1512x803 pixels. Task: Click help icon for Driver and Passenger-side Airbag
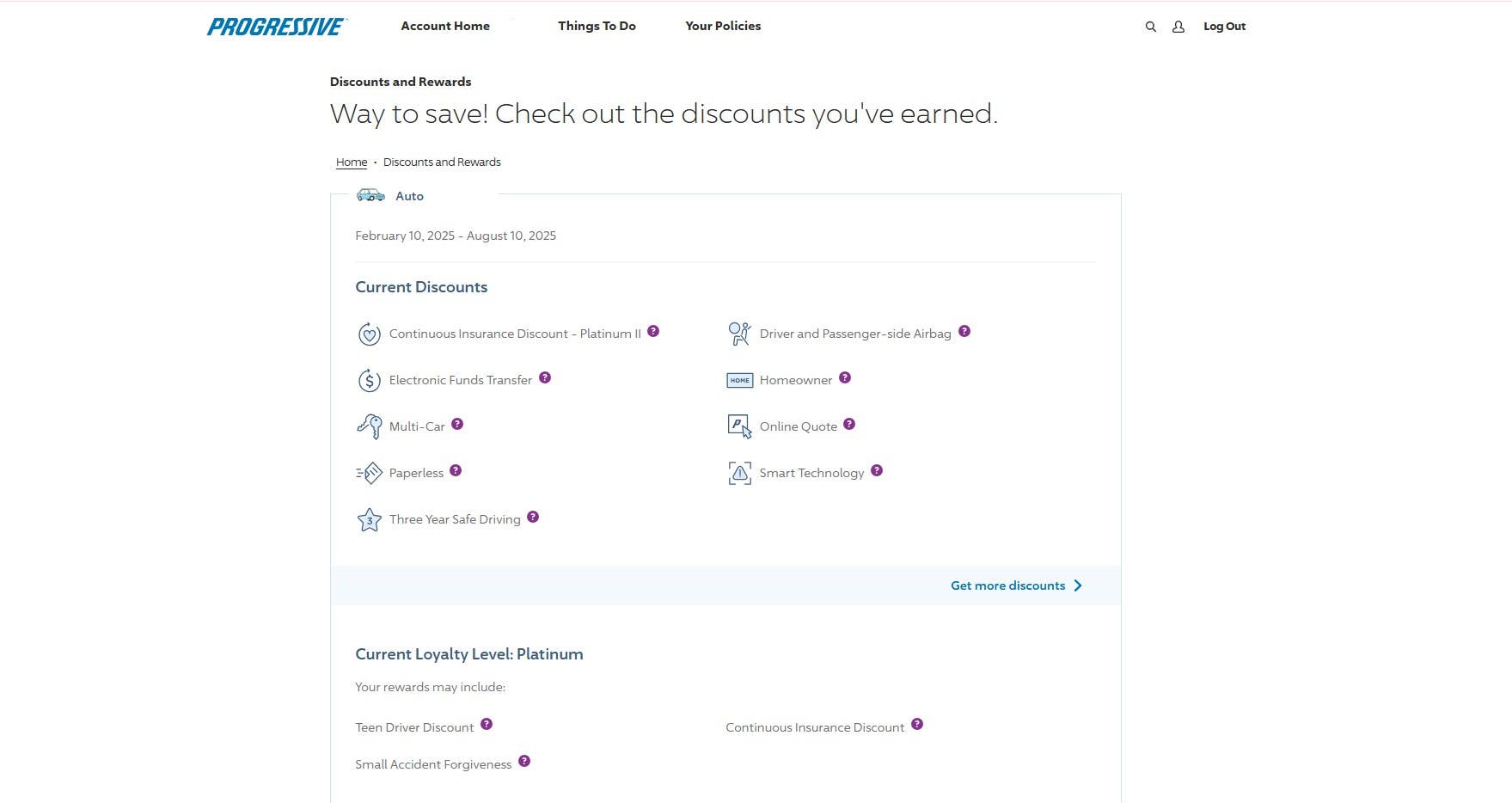pos(964,331)
